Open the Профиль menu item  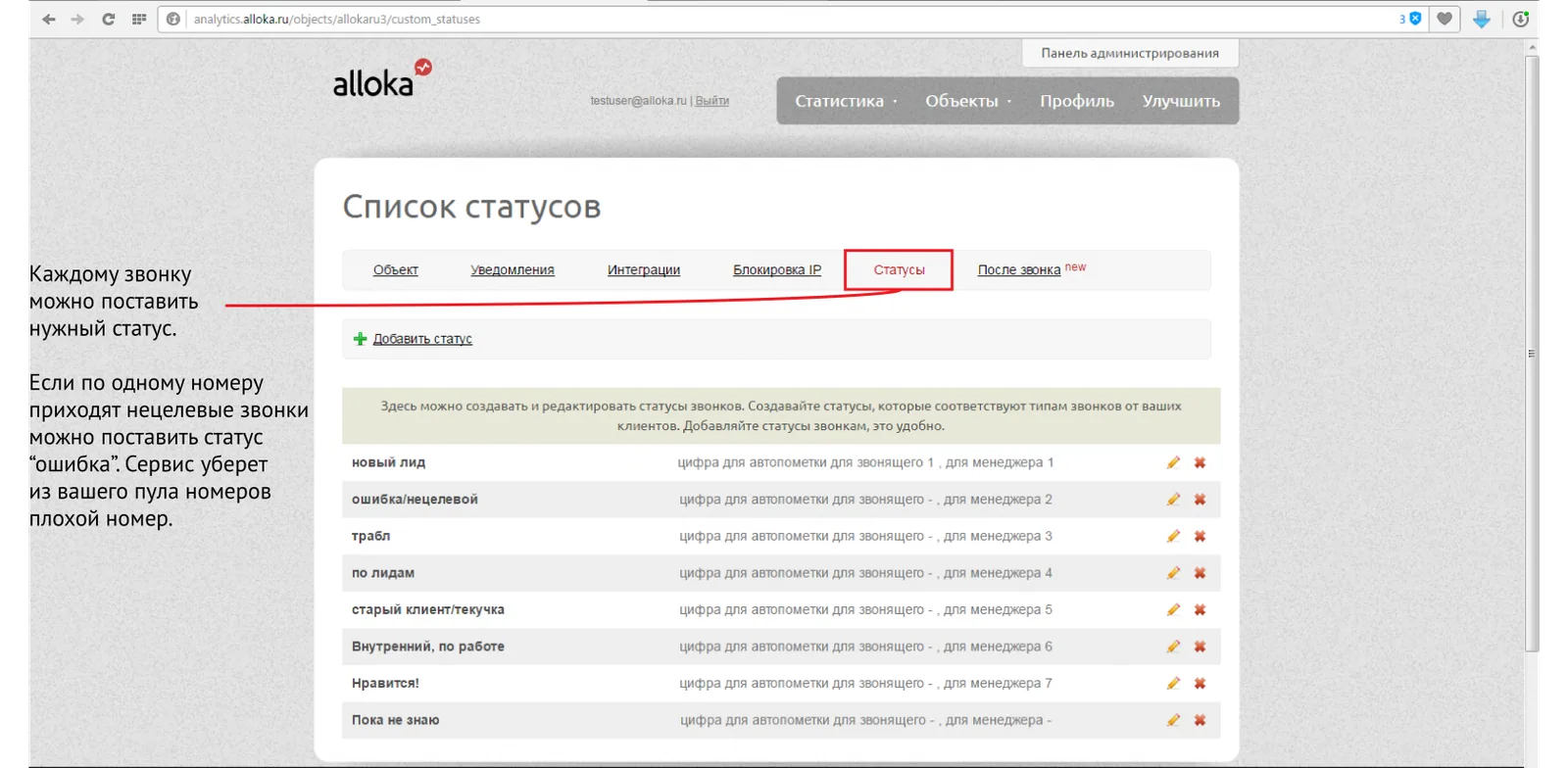coord(1077,101)
